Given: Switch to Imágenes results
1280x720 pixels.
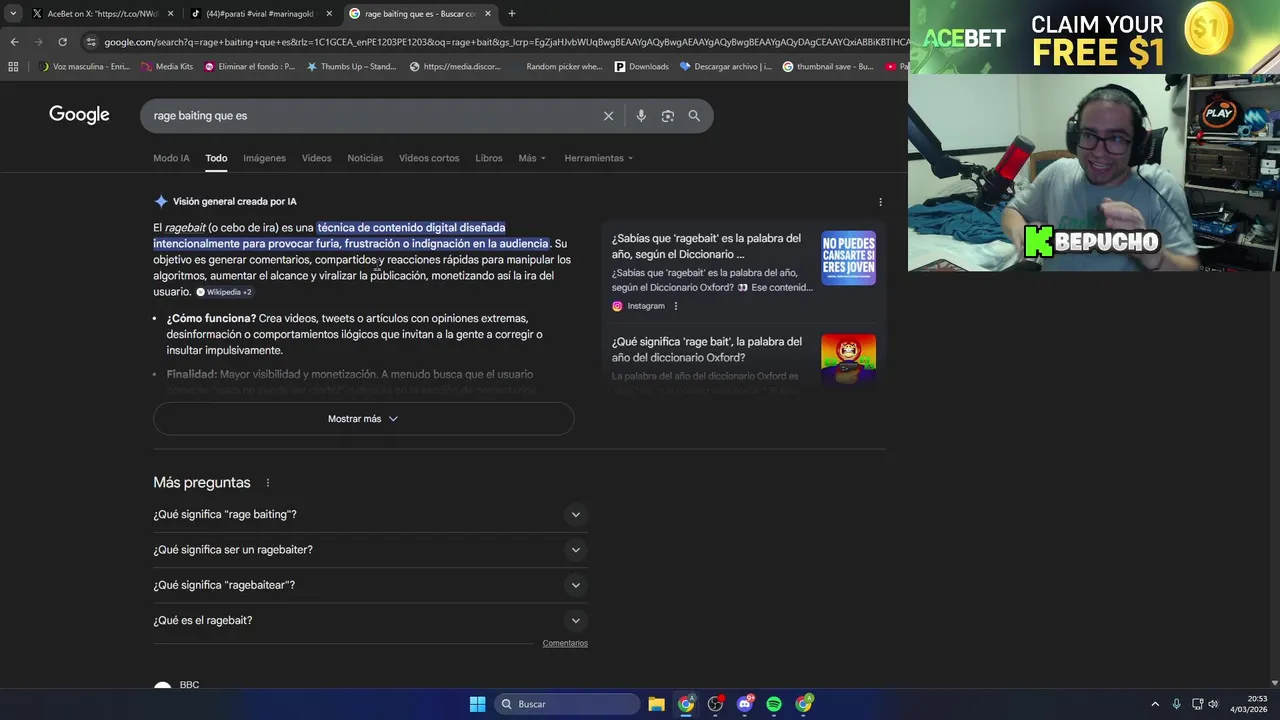Looking at the screenshot, I should point(264,158).
